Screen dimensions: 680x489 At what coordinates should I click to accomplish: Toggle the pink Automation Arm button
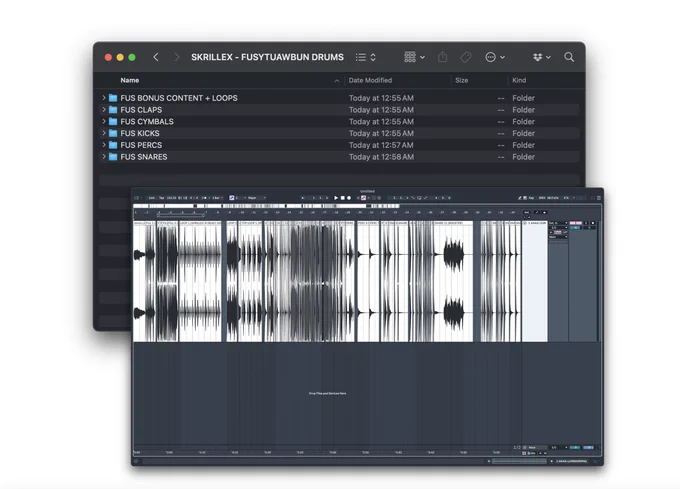(363, 198)
